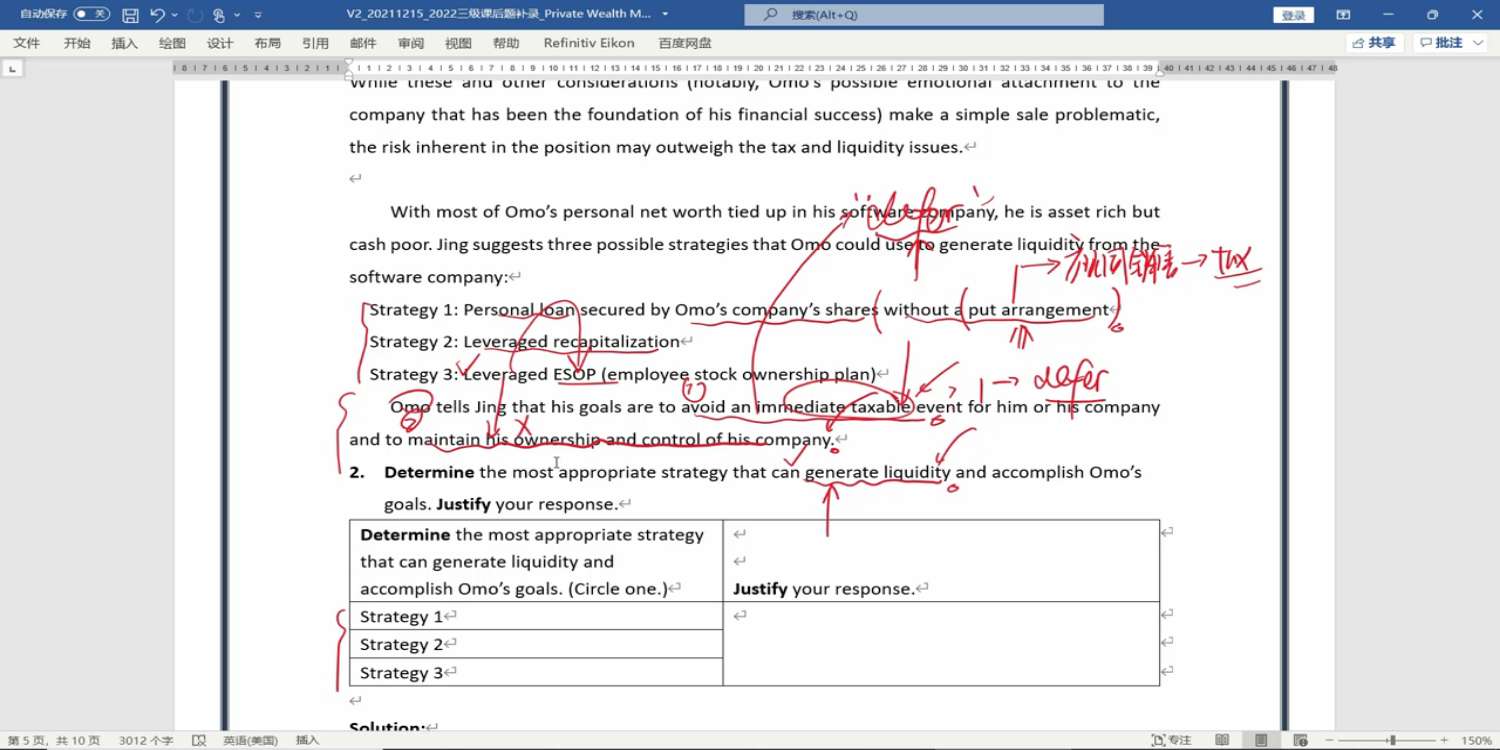Viewport: 1500px width, 750px height.
Task: Expand the Undo history dropdown arrow
Action: 175,15
